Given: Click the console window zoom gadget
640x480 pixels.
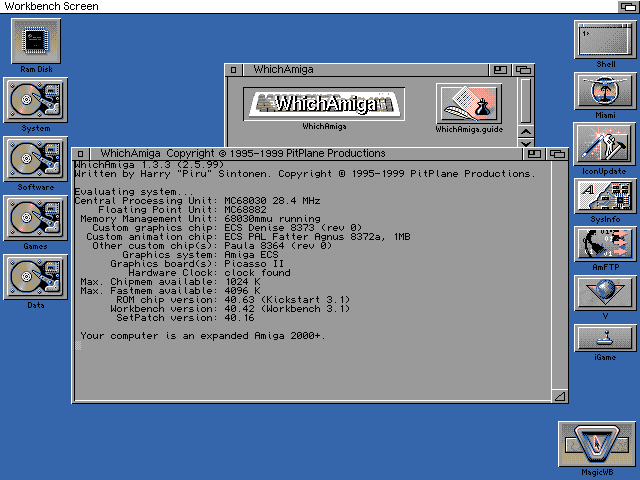Looking at the screenshot, I should coord(534,154).
